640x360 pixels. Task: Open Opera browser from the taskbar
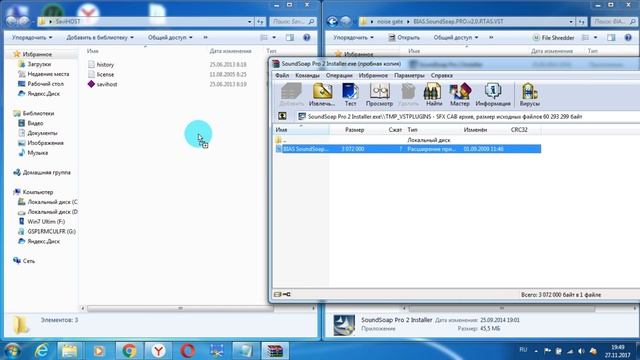pos(187,351)
